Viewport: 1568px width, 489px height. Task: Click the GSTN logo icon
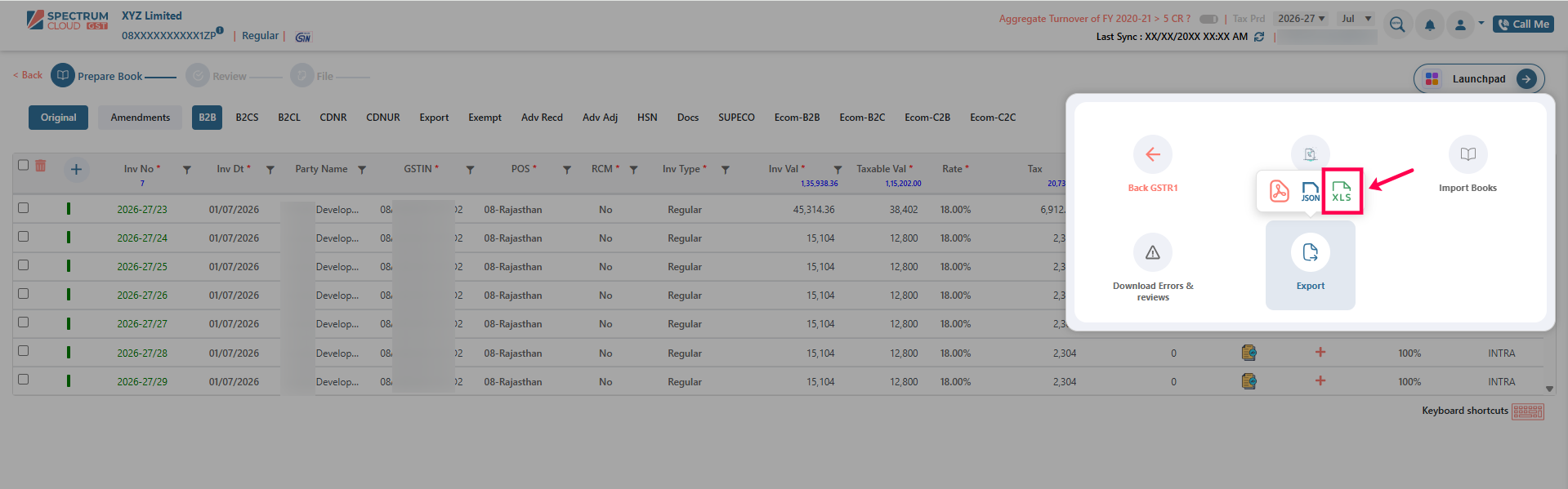[303, 37]
